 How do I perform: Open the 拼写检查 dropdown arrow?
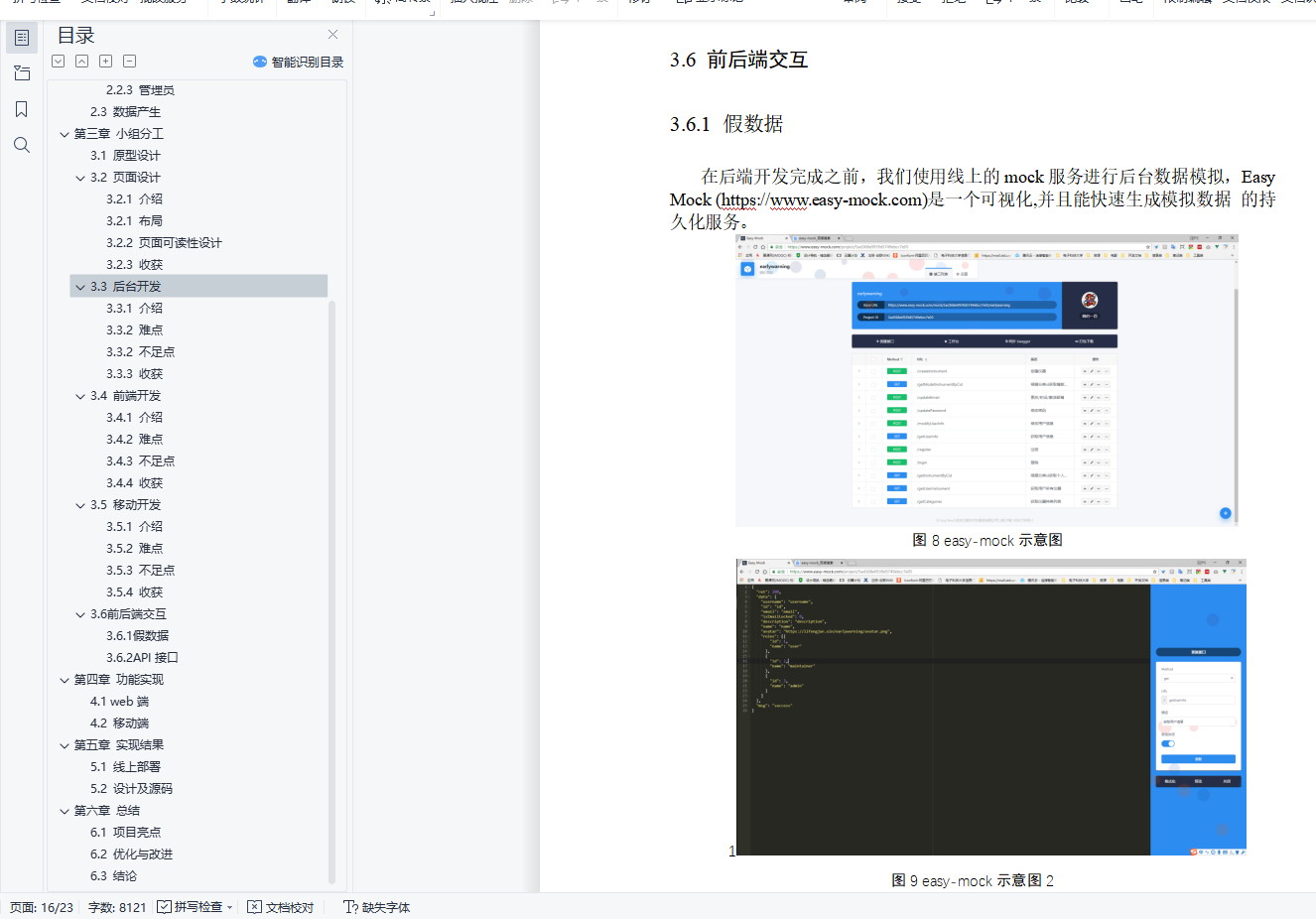[x=229, y=907]
